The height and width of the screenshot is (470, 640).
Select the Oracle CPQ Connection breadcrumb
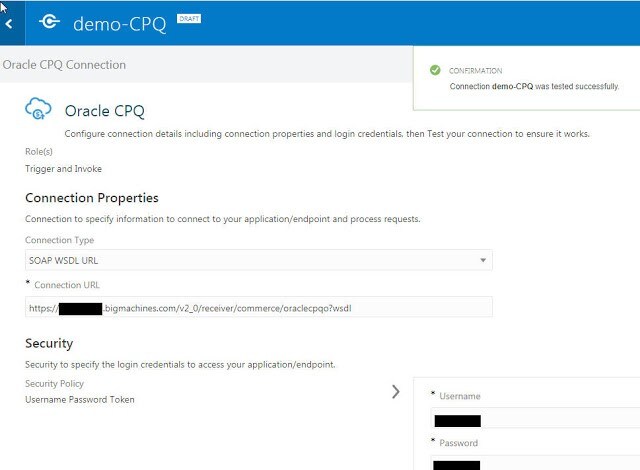65,65
